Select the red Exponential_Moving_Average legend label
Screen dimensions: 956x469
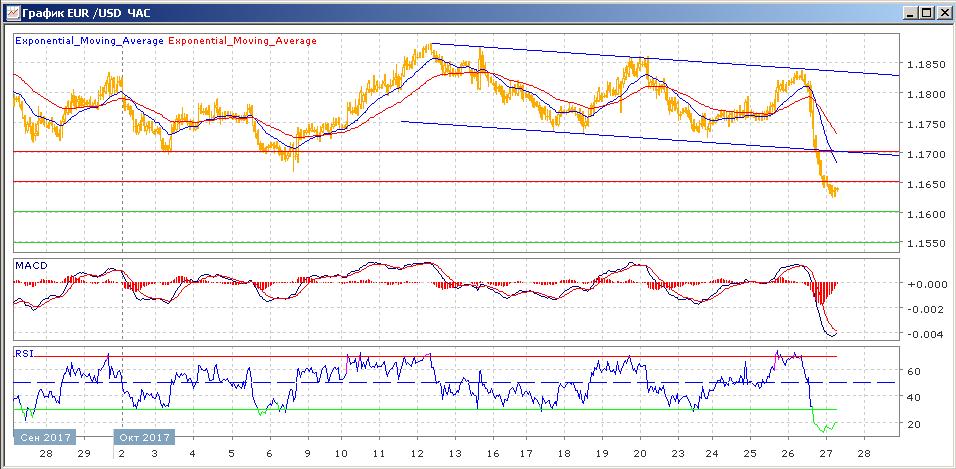pos(242,41)
